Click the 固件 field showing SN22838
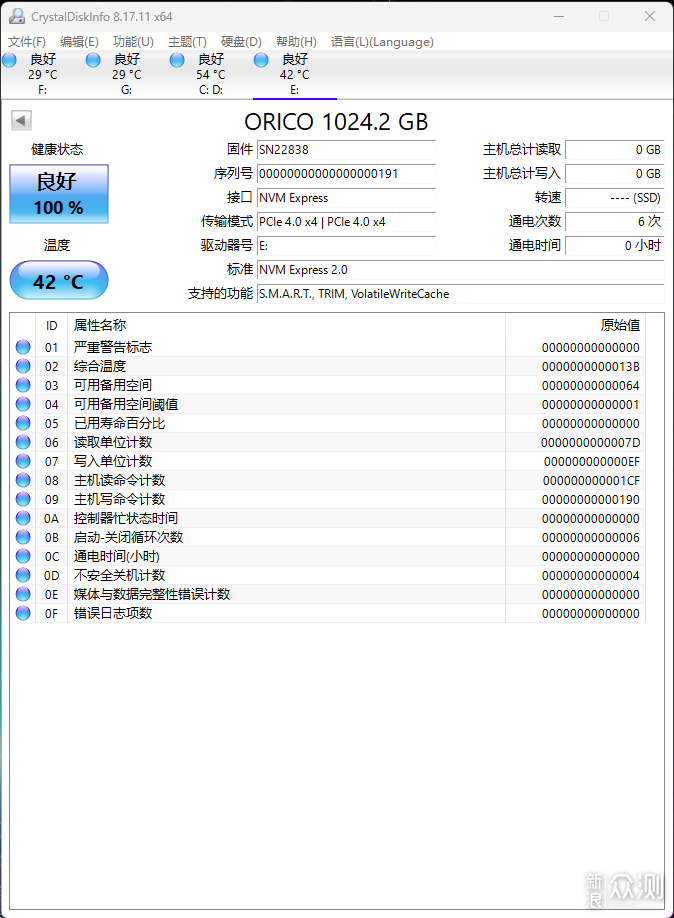The image size is (674, 918). [347, 150]
